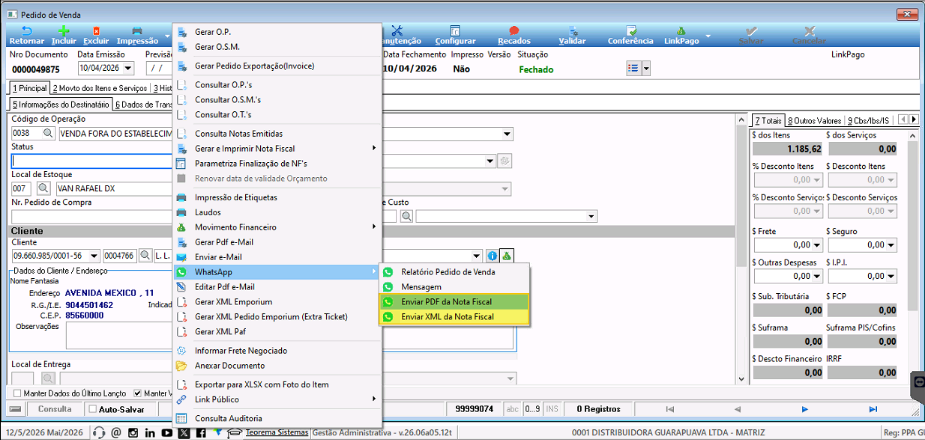Toggle the Auto-Salvar checkbox

(x=92, y=409)
